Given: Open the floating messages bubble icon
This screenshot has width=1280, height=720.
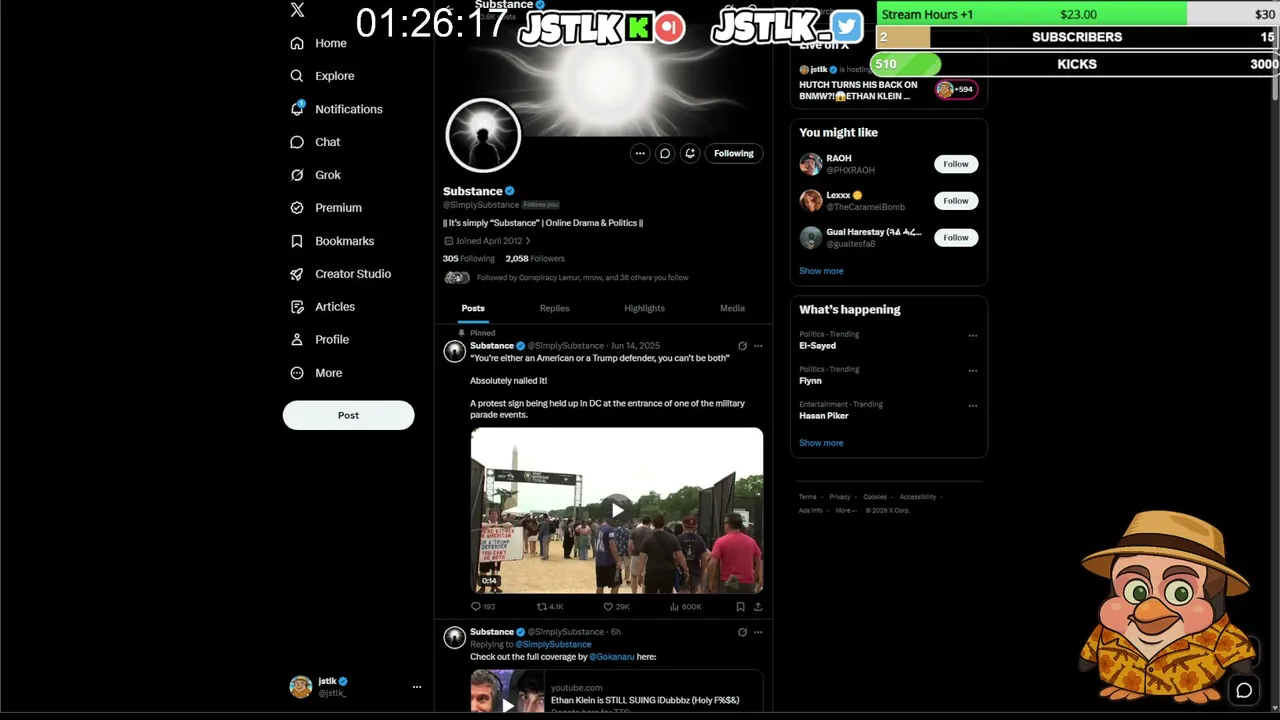Looking at the screenshot, I should pyautogui.click(x=1244, y=690).
